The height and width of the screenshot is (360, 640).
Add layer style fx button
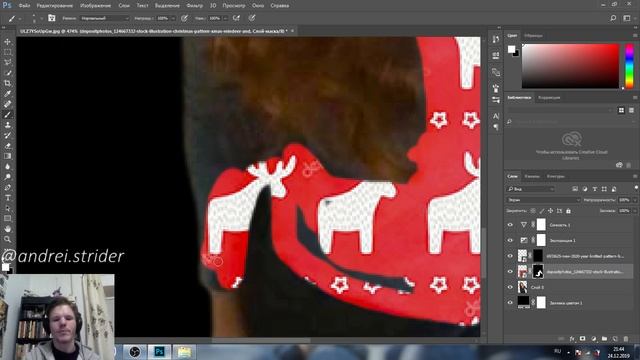point(572,339)
